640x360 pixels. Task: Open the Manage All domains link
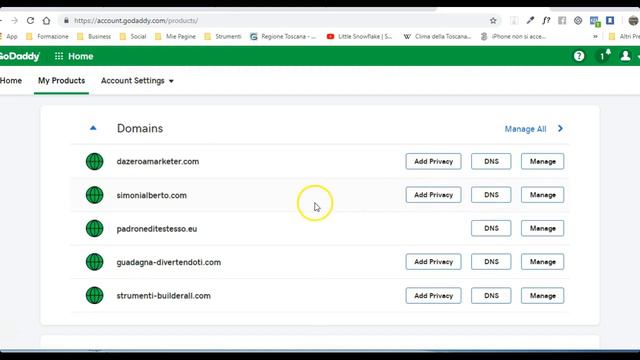coord(525,129)
